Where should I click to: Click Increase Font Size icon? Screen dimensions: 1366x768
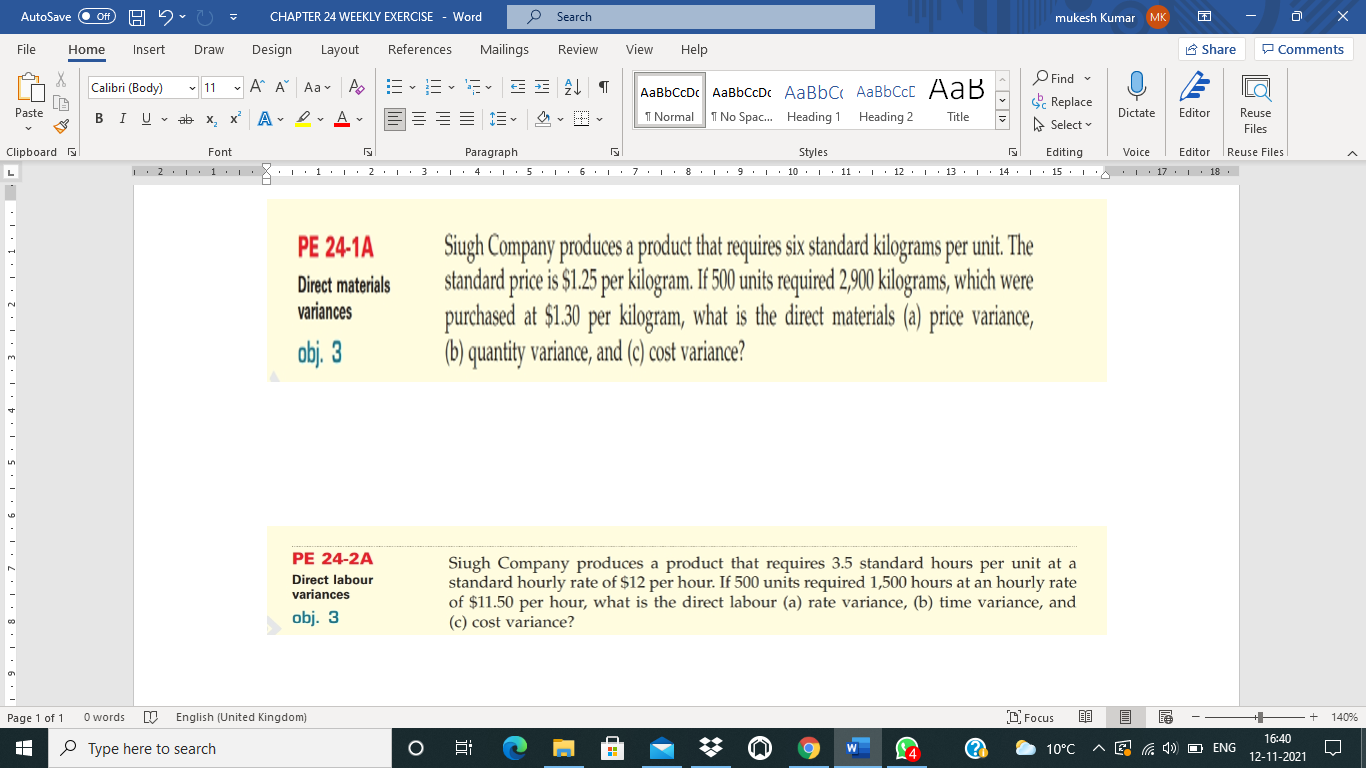(257, 88)
